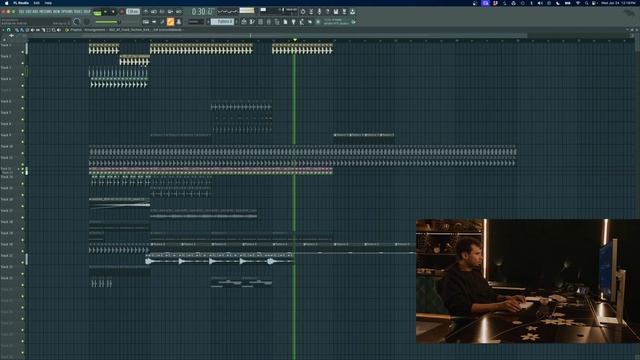Open the FILE menu in FL Studio
640x360 pixels.
pyautogui.click(x=21, y=11)
